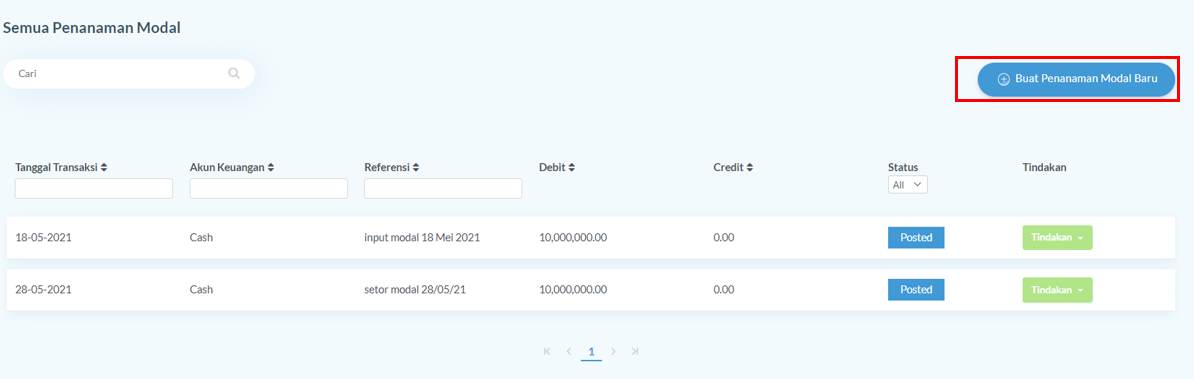Focus the Referensi filter field

pyautogui.click(x=443, y=189)
